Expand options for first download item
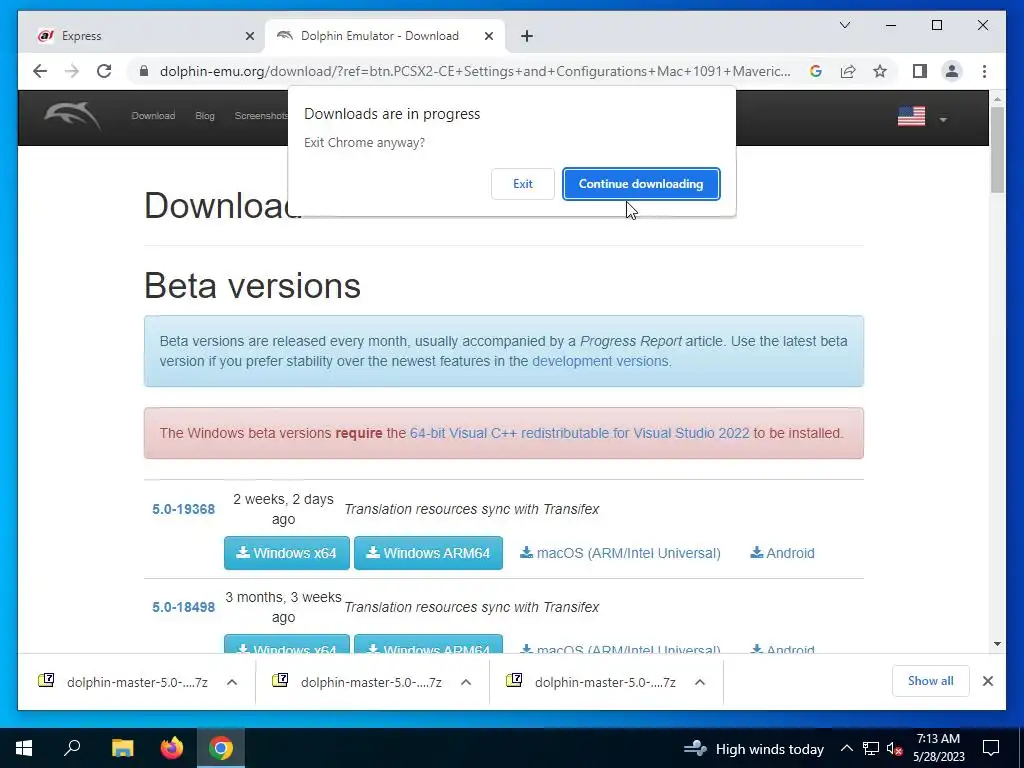 coord(232,682)
